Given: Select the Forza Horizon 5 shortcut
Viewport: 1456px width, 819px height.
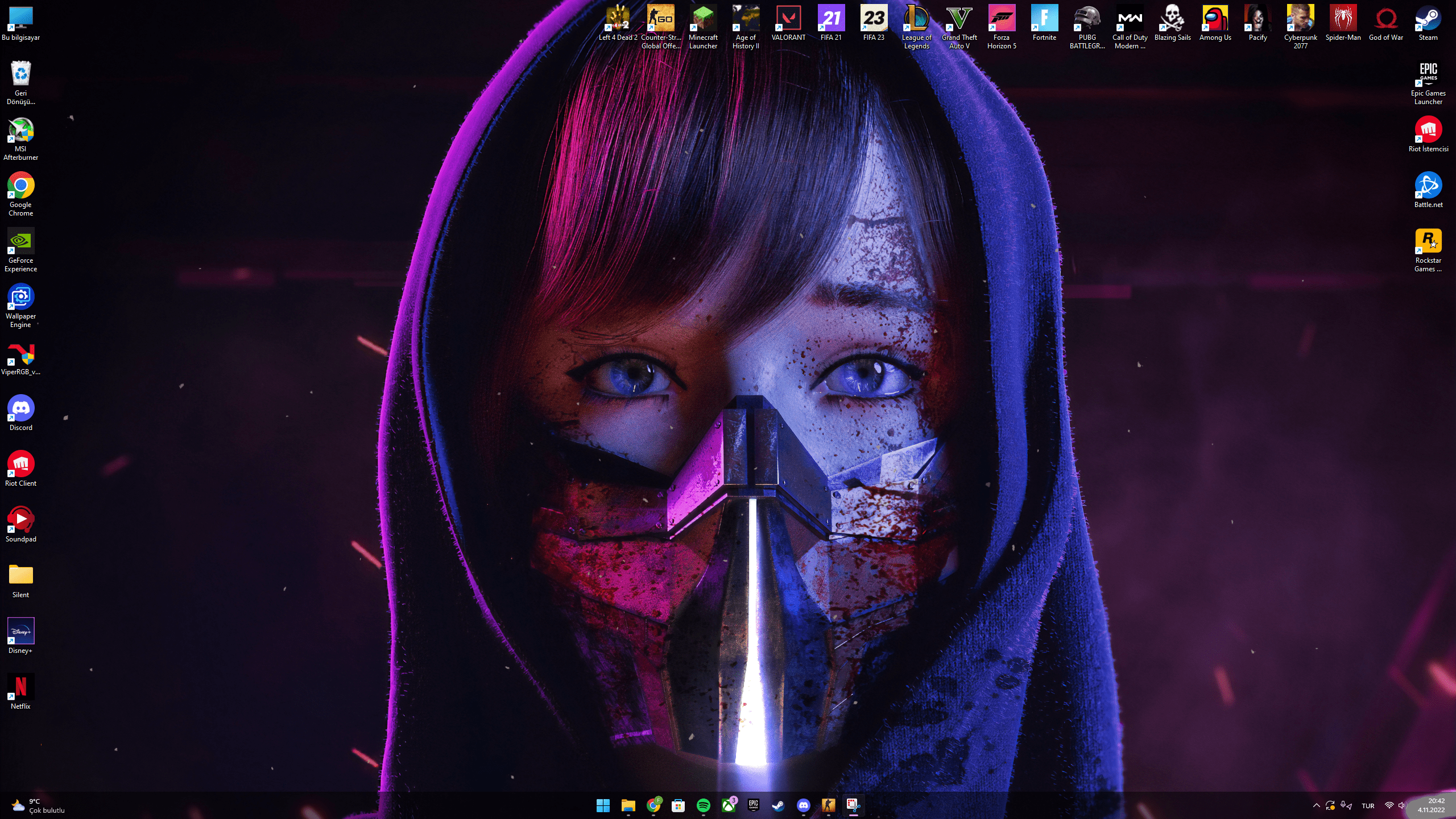Looking at the screenshot, I should point(1002,27).
